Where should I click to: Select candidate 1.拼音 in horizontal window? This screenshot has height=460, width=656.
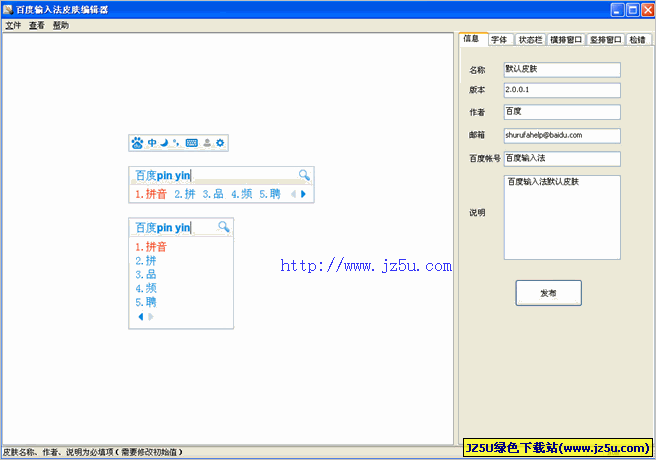(x=151, y=194)
